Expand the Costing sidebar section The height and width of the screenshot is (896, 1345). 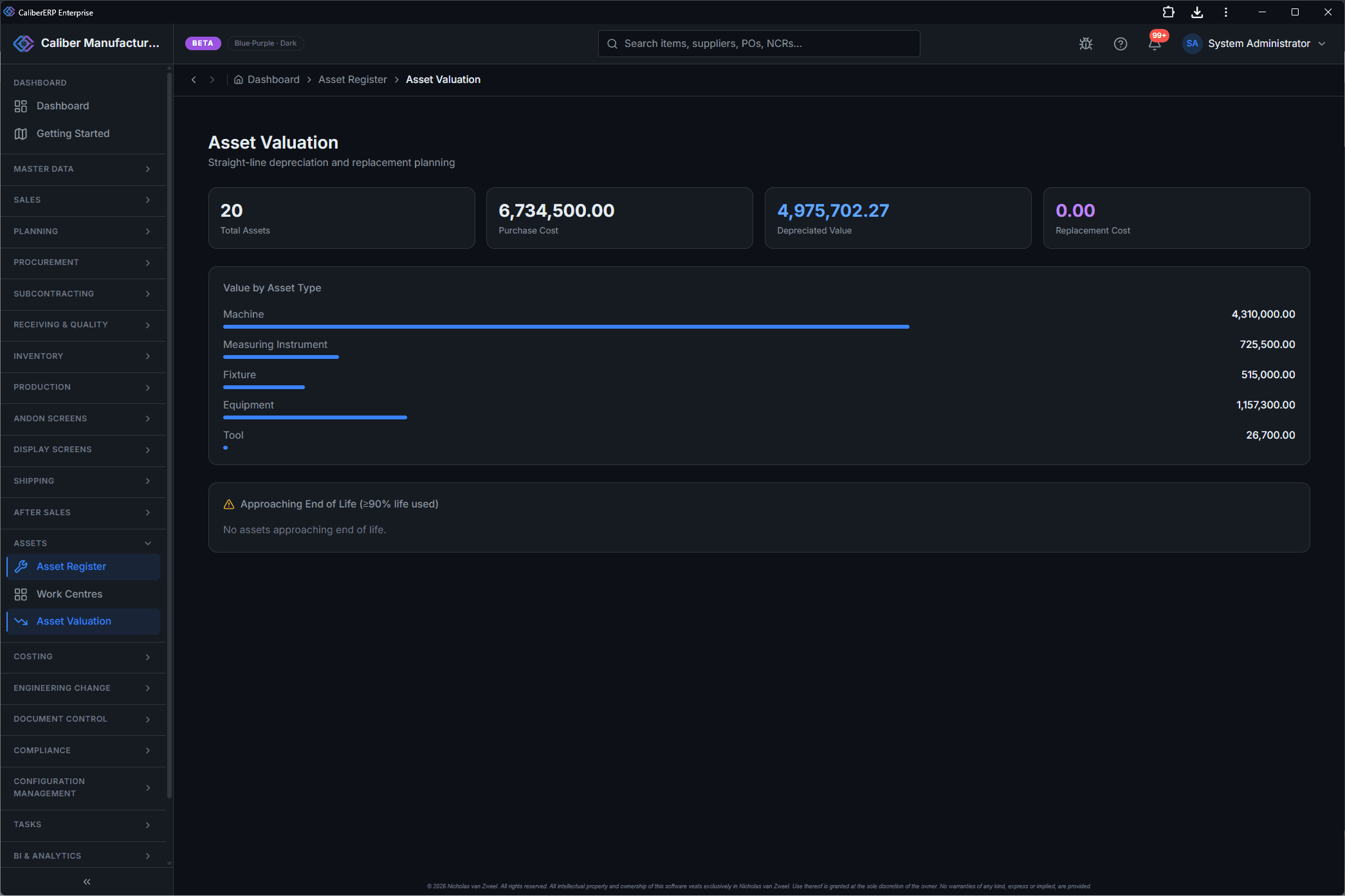click(x=83, y=657)
